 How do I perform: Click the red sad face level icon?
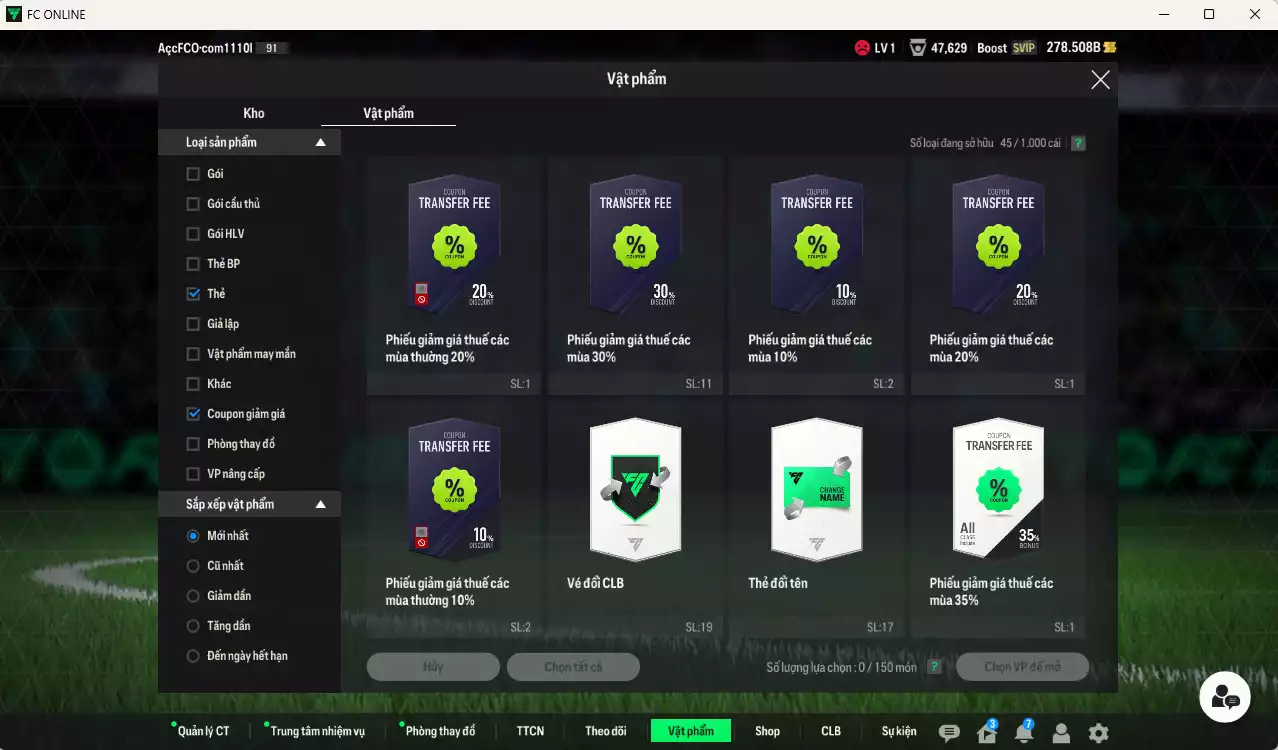tap(862, 48)
